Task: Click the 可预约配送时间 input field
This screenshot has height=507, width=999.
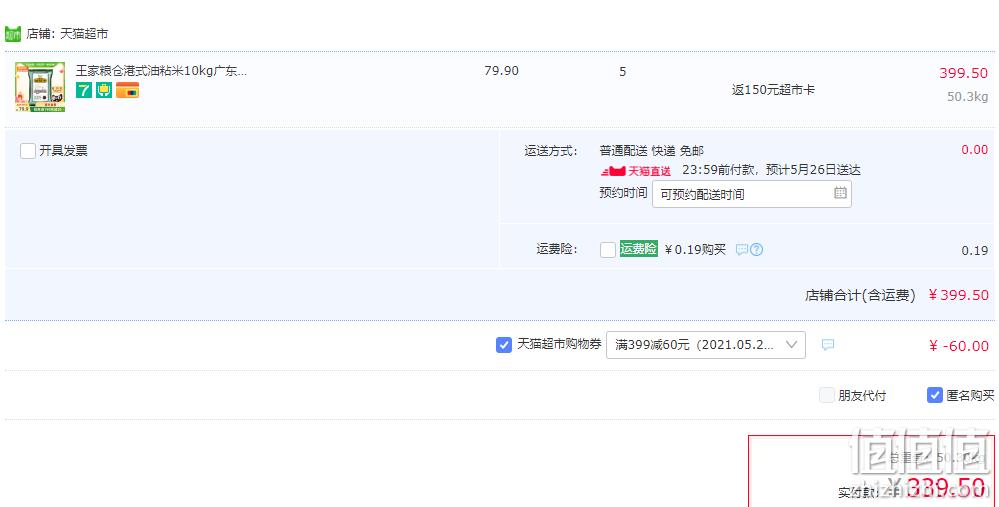Action: pos(752,194)
